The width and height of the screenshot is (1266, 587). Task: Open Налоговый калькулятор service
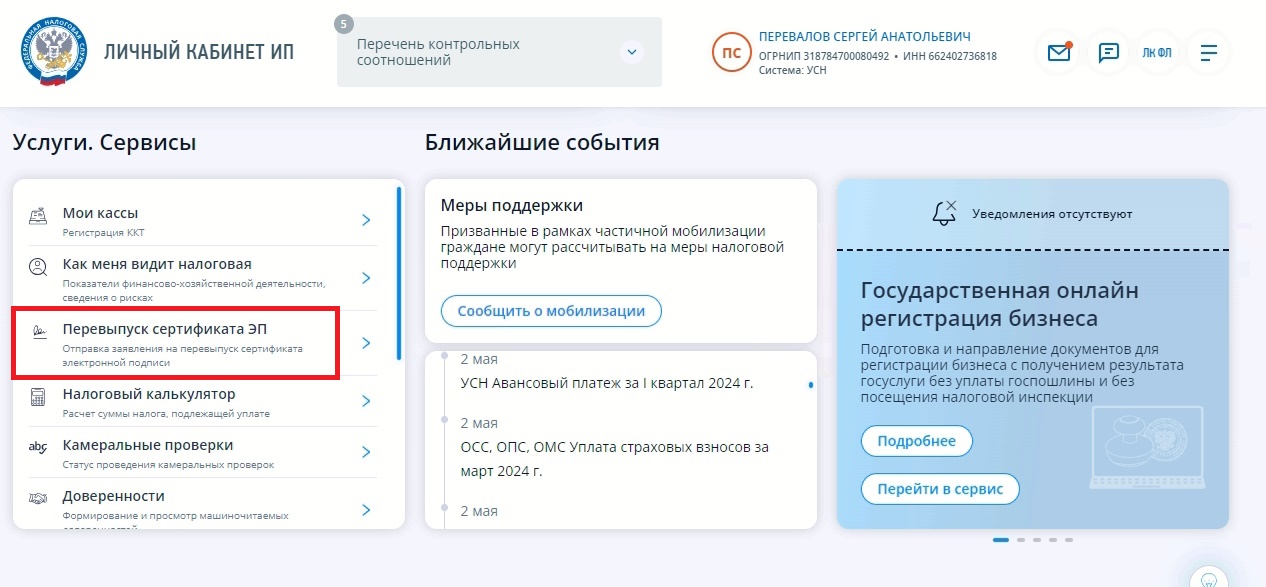click(201, 401)
